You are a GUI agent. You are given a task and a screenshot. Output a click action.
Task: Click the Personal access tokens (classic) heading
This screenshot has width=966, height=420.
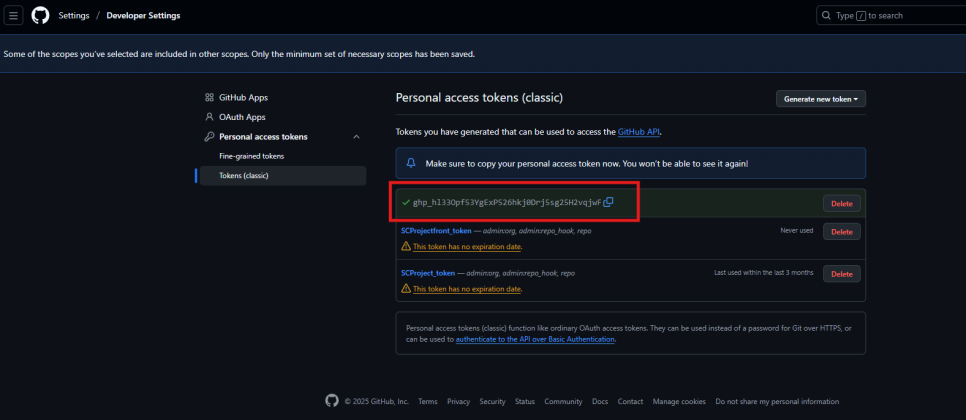click(479, 97)
